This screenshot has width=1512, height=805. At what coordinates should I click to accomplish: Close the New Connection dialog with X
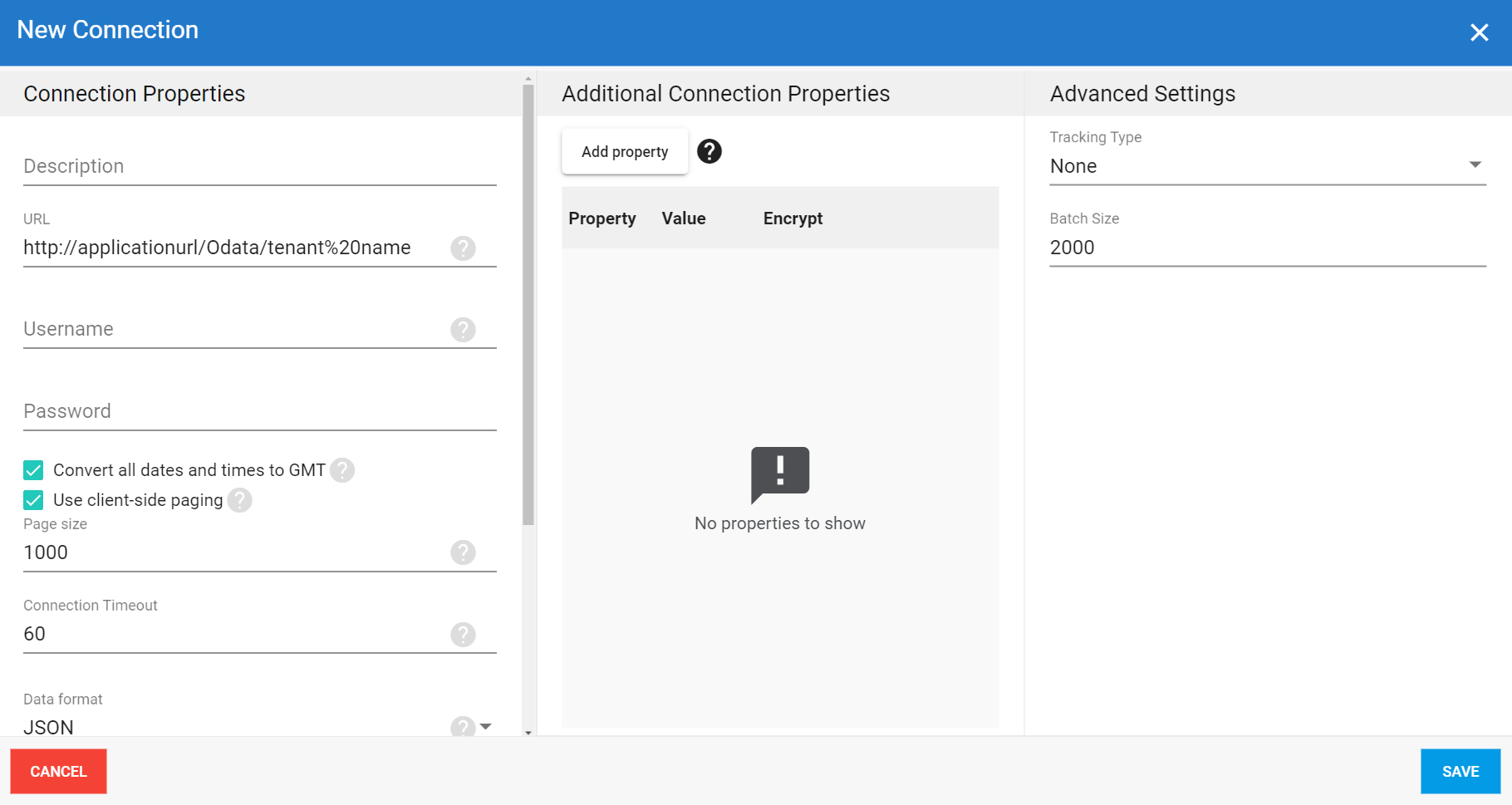[1479, 32]
